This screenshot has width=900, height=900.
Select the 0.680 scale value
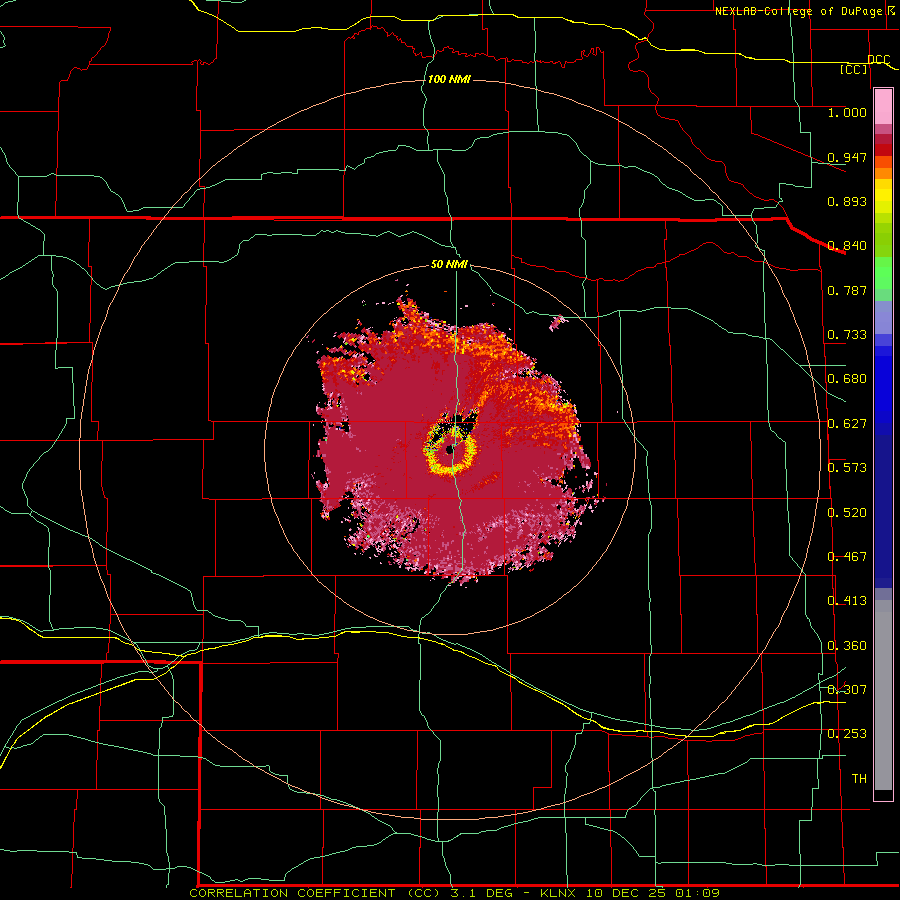pyautogui.click(x=847, y=379)
